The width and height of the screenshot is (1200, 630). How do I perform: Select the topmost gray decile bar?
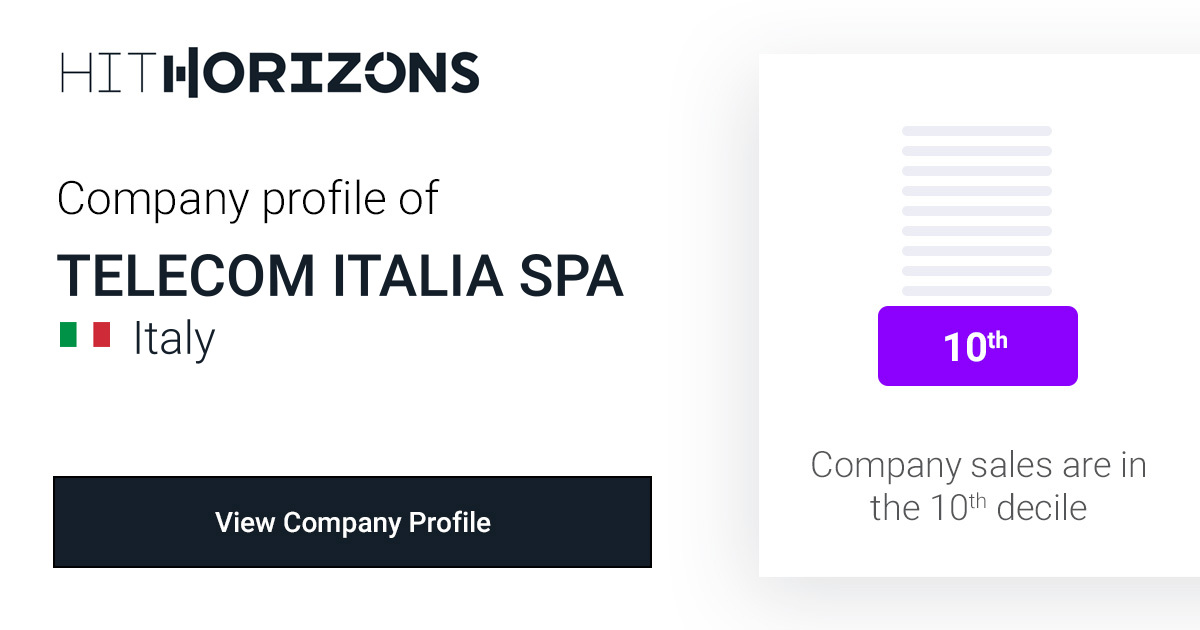pos(977,131)
